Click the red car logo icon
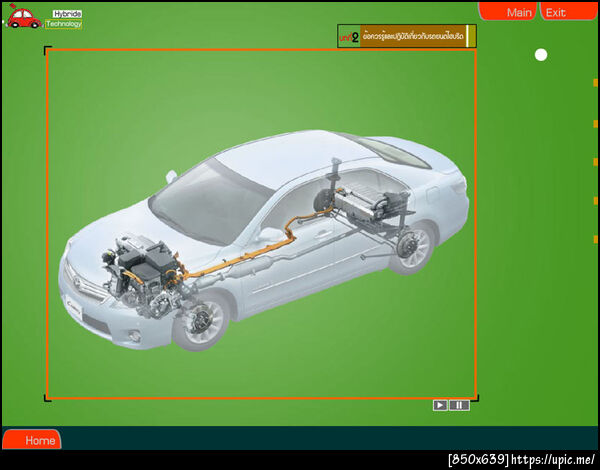This screenshot has width=600, height=470. 24,16
